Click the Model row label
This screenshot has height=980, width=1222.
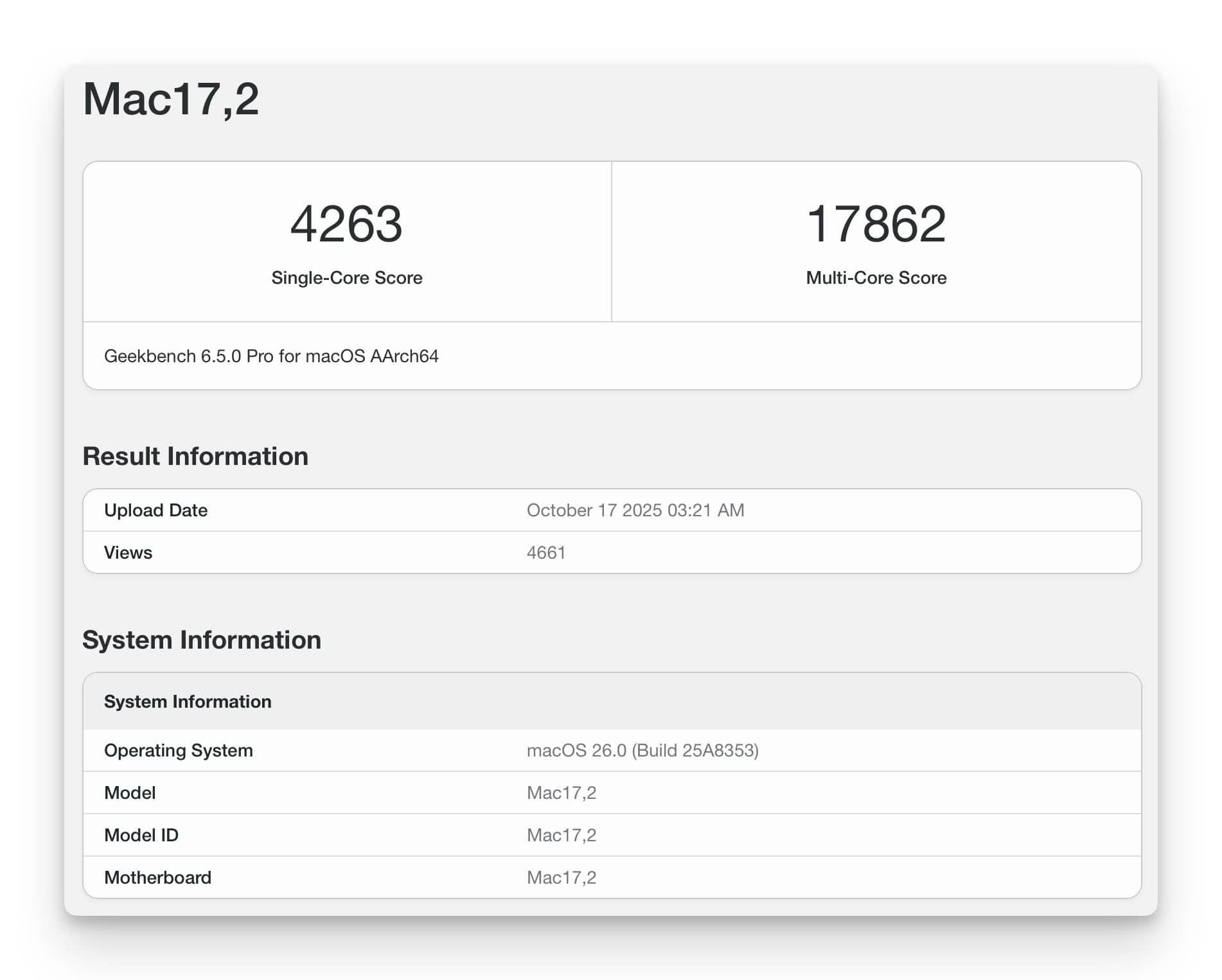coord(130,793)
